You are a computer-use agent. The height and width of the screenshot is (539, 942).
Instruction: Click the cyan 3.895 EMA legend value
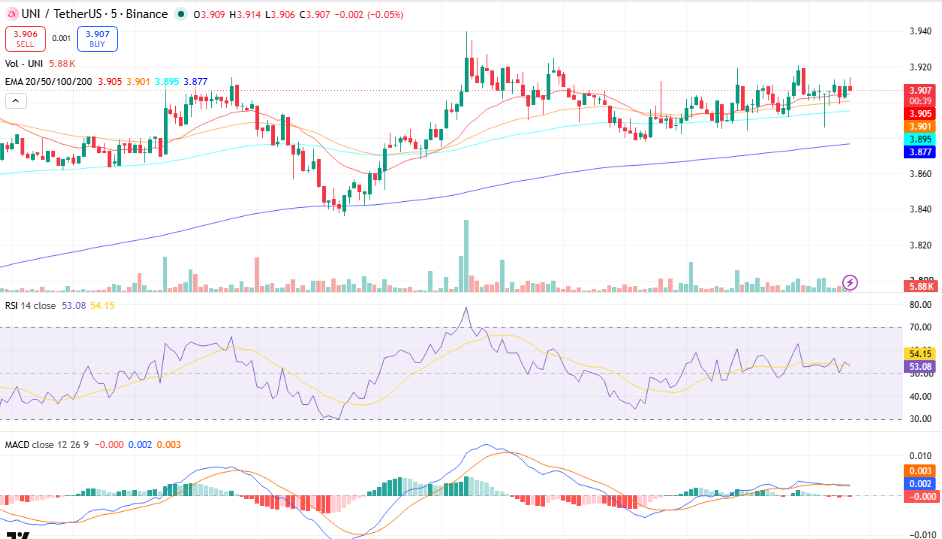pyautogui.click(x=166, y=82)
